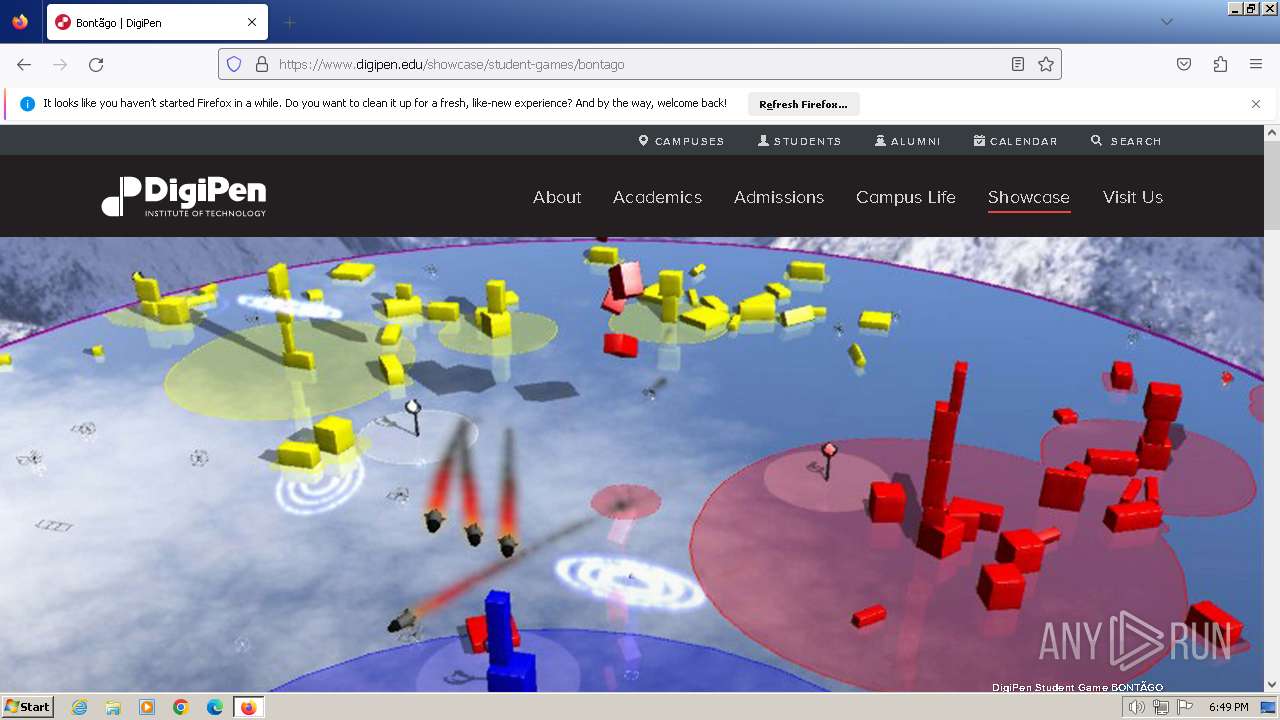Screen dimensions: 1280x720
Task: Click the Firefox back arrow
Action: [x=24, y=64]
